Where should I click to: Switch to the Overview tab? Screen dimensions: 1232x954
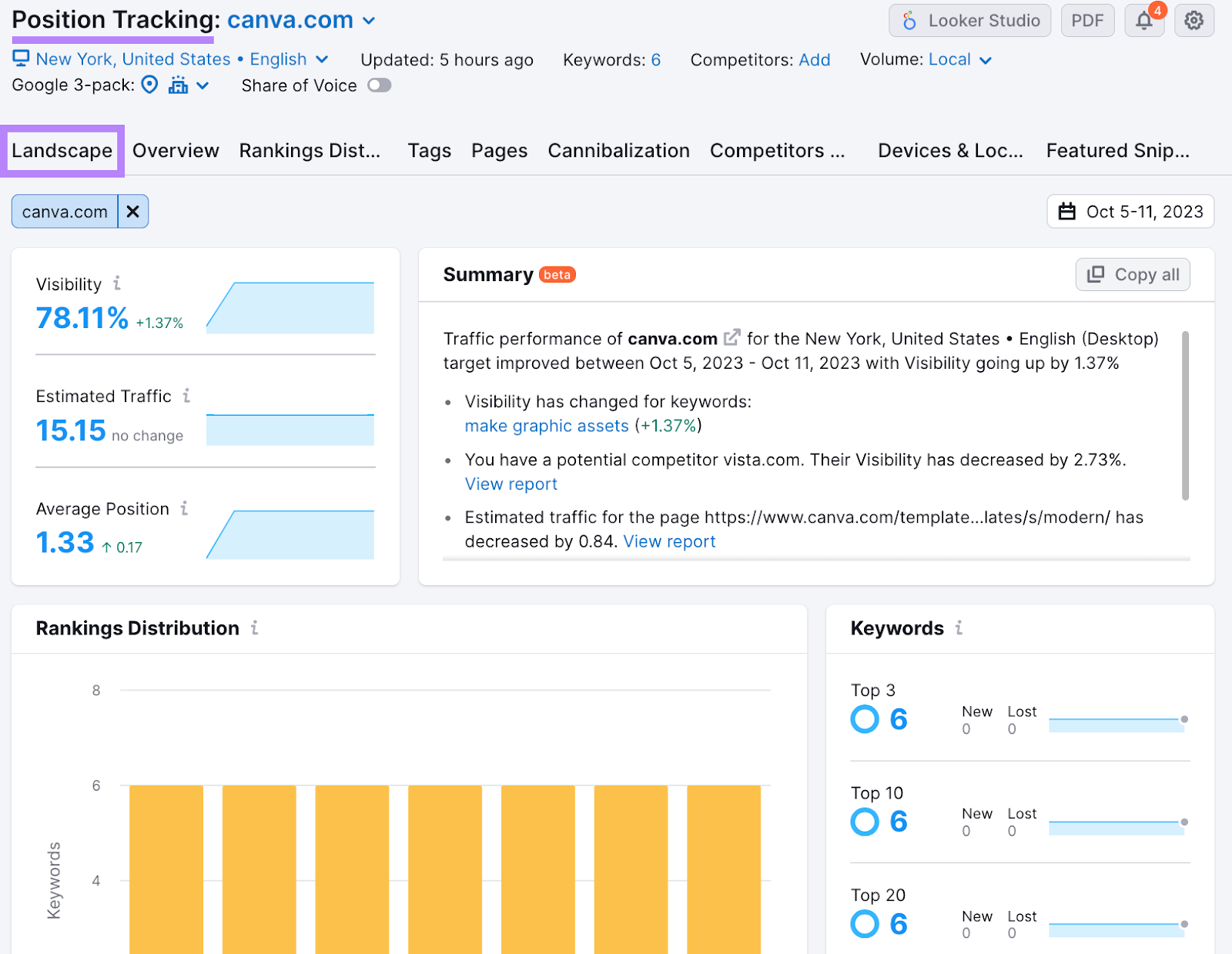point(176,150)
